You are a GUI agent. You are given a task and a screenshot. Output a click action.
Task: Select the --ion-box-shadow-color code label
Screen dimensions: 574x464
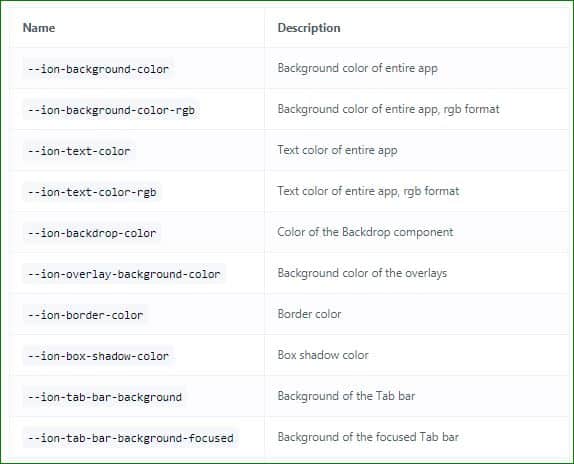pyautogui.click(x=98, y=356)
